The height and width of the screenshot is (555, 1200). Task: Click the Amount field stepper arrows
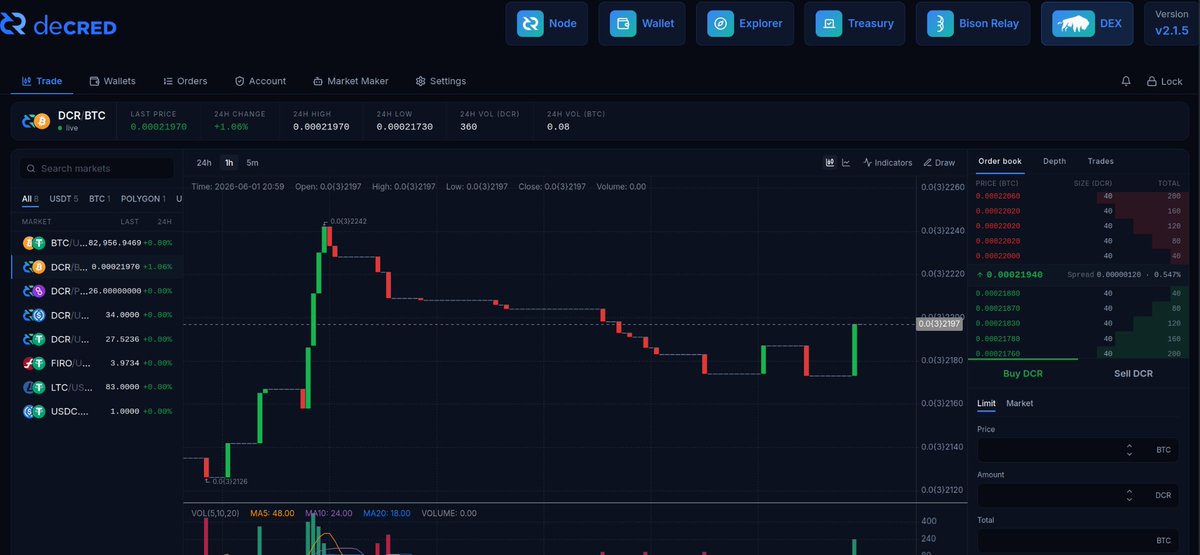pos(1129,495)
